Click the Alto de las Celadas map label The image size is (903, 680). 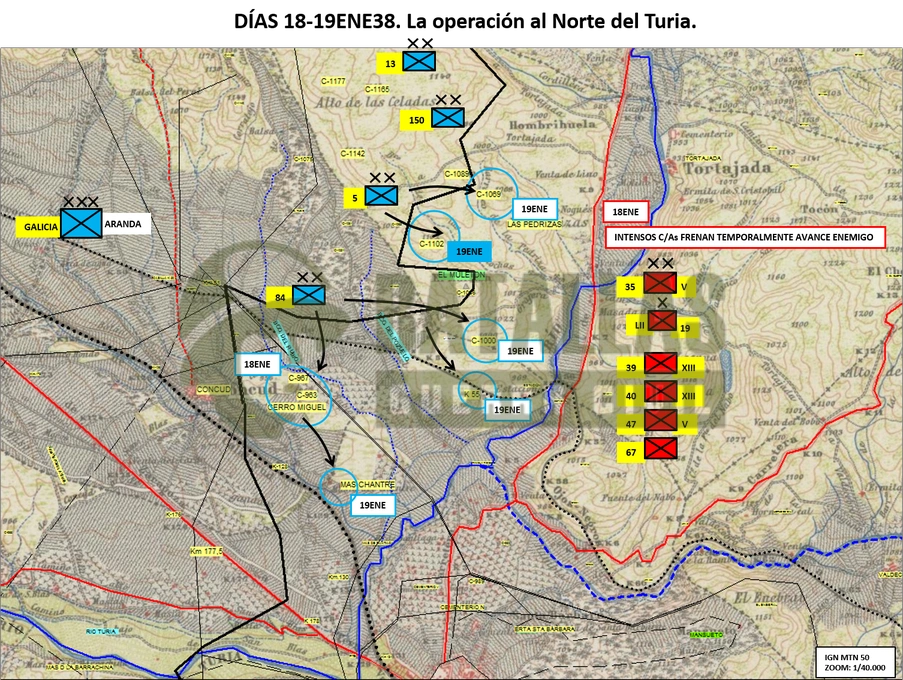374,102
